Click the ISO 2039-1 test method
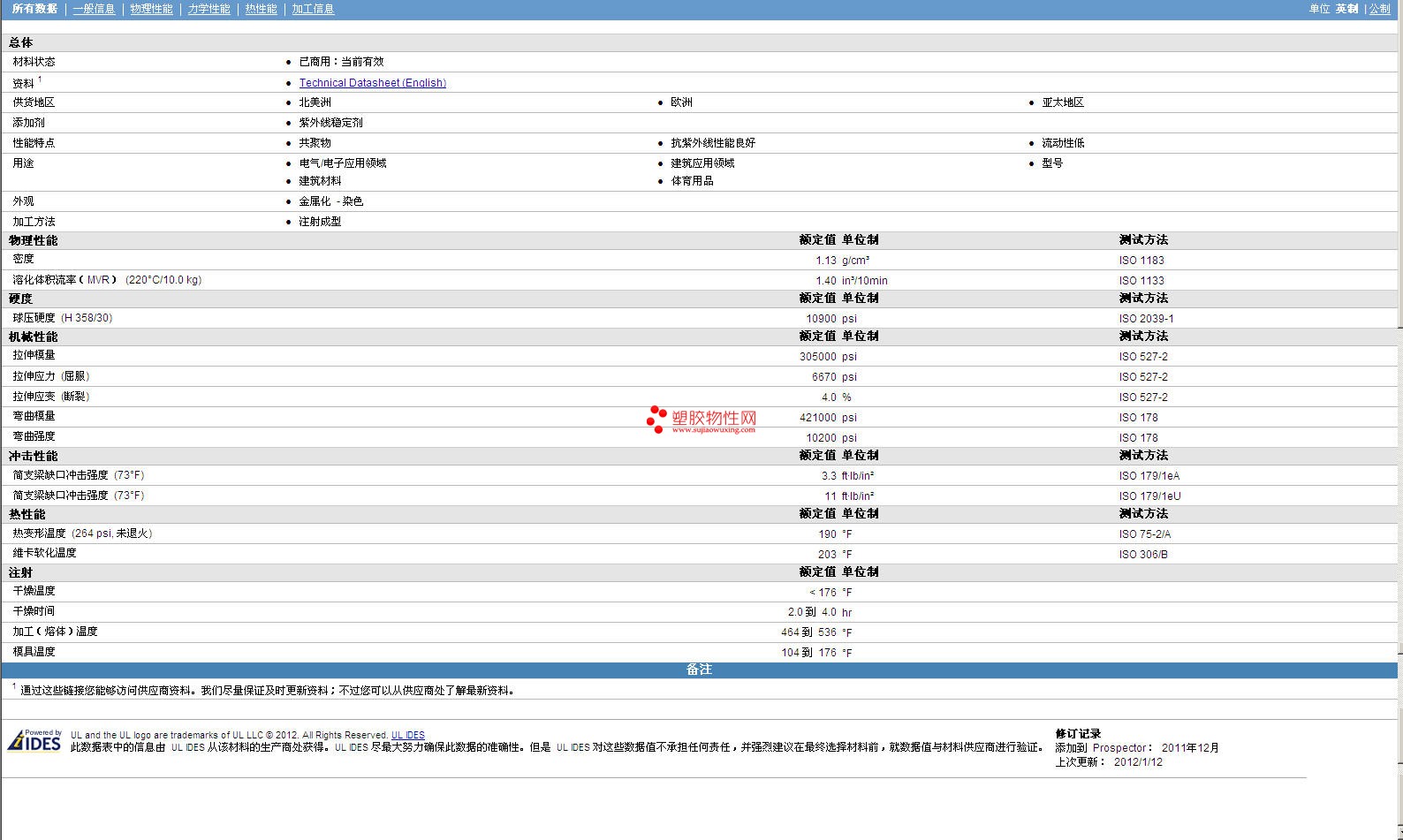Screen dimensions: 1403x840 pyautogui.click(x=1146, y=319)
